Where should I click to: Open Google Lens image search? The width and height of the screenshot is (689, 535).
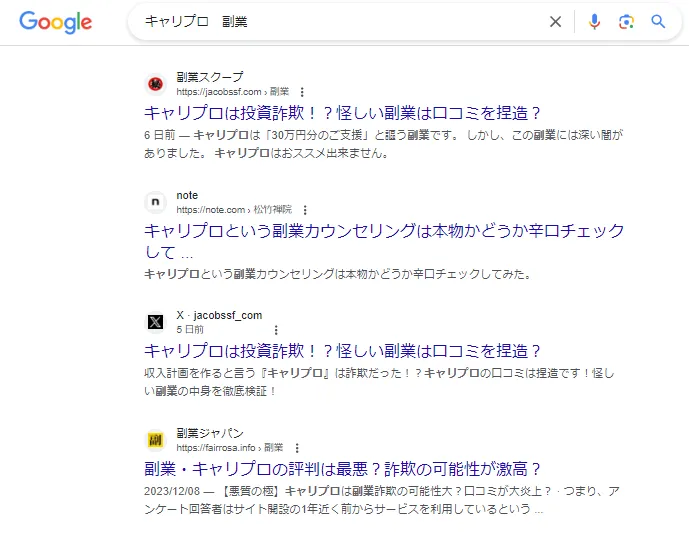point(626,22)
